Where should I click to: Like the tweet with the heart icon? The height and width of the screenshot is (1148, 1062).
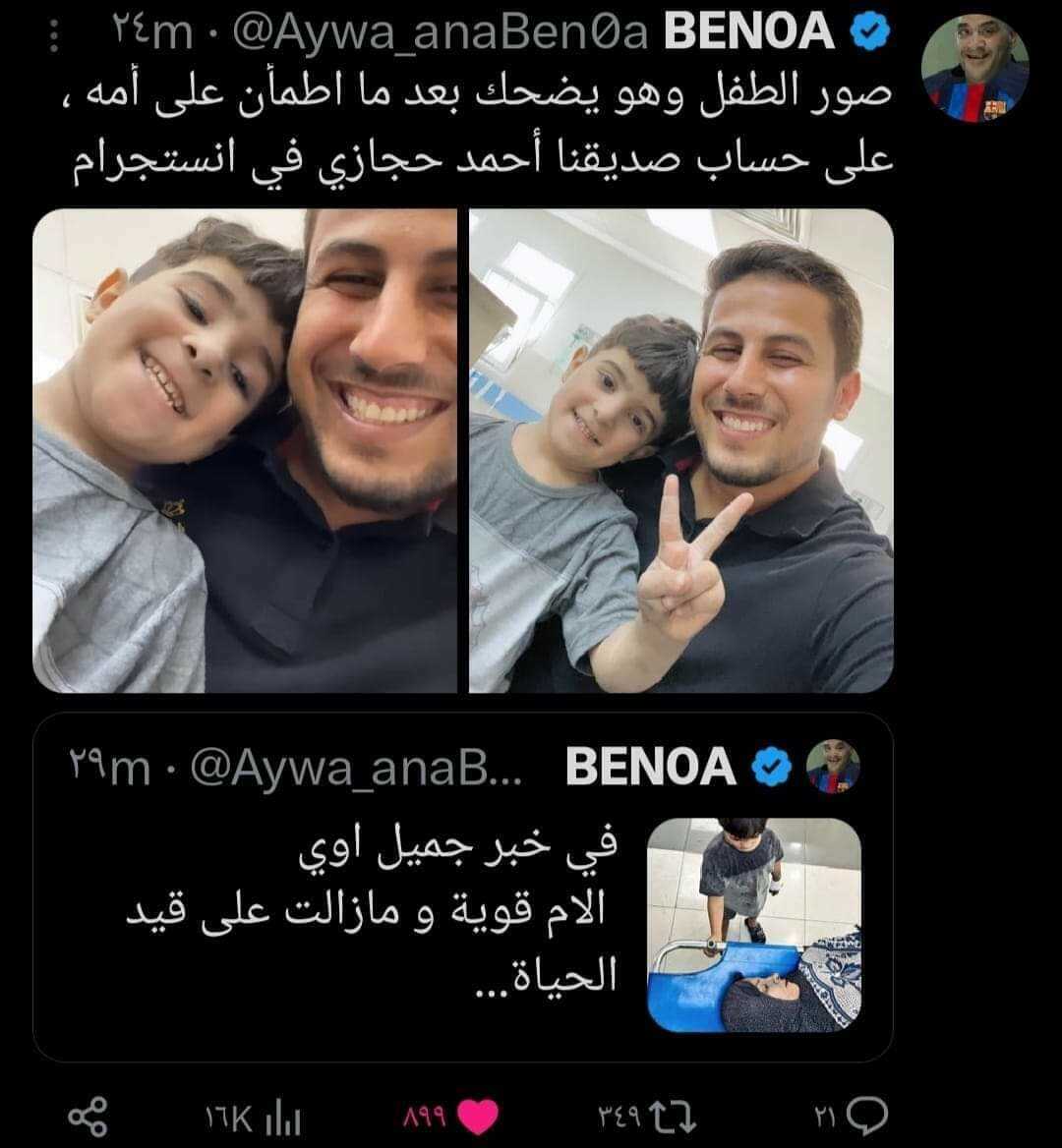[x=478, y=1118]
